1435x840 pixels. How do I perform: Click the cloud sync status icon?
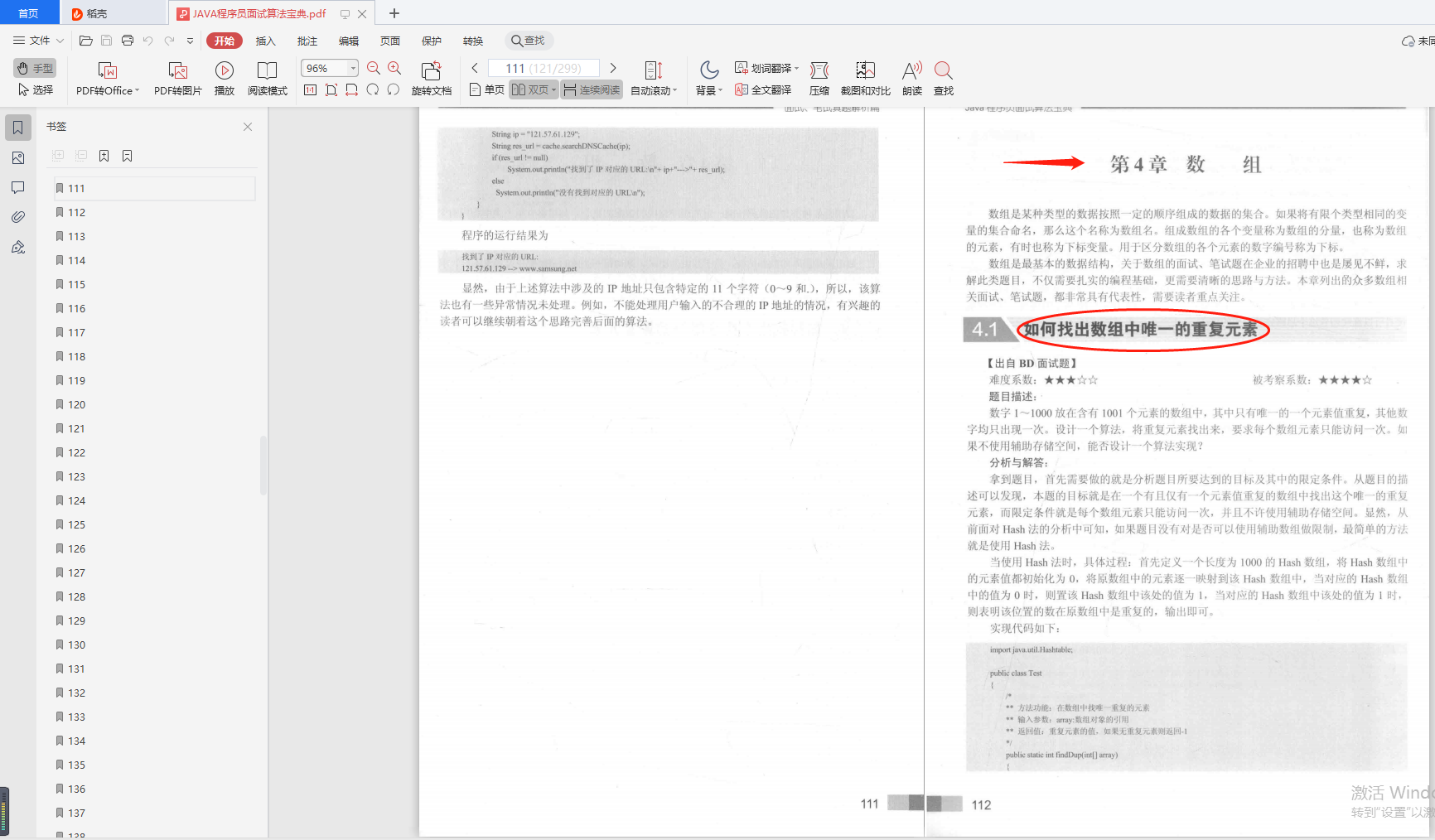click(x=1408, y=41)
